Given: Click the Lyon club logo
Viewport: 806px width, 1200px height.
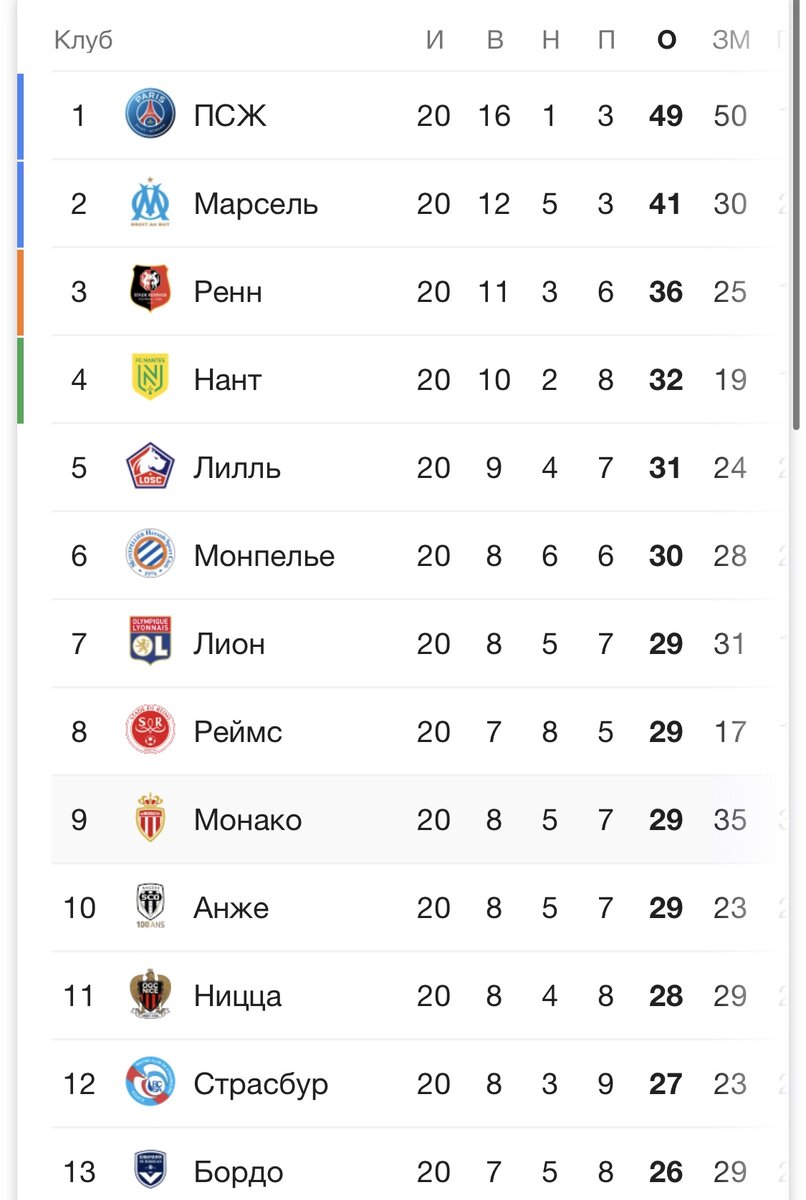Looking at the screenshot, I should coord(150,643).
